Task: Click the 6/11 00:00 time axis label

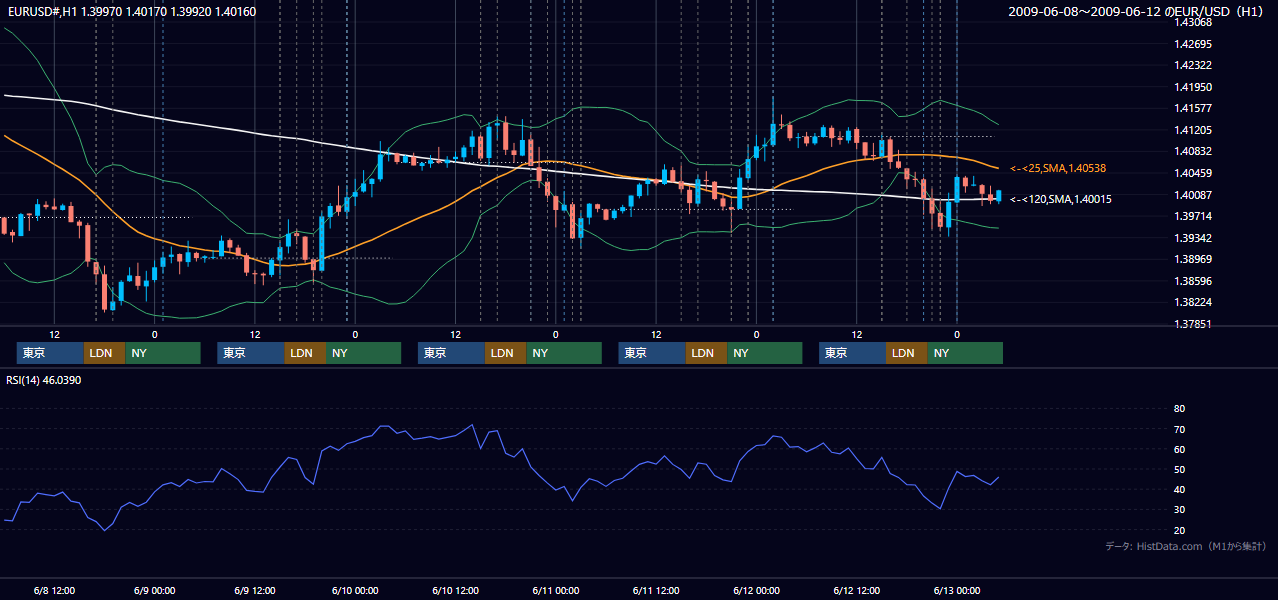Action: (x=555, y=591)
